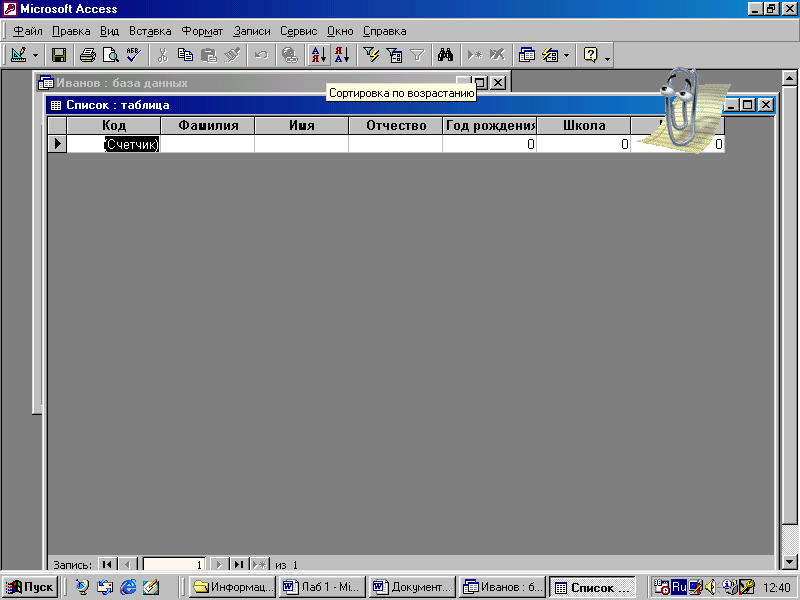This screenshot has height=600, width=800.
Task: Apply Filter by Selection icon
Action: 371,55
